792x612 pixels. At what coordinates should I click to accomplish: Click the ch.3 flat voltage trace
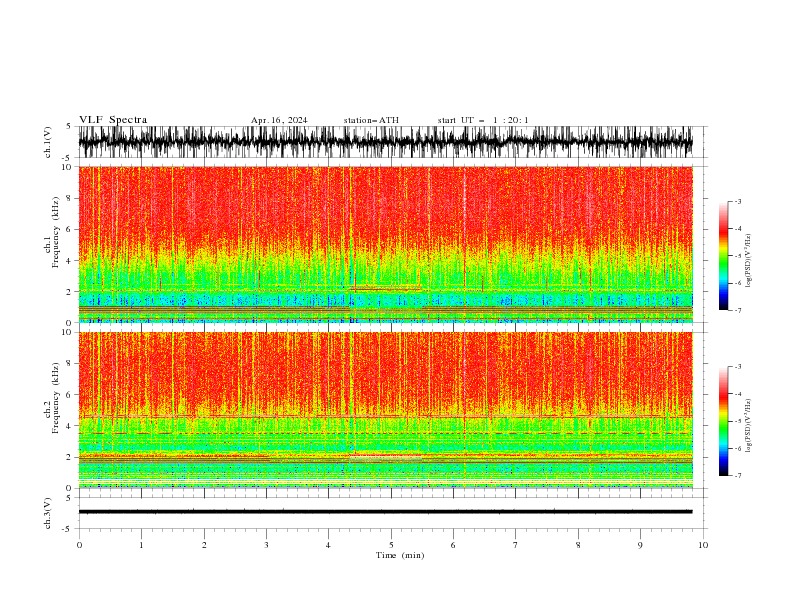[x=385, y=512]
